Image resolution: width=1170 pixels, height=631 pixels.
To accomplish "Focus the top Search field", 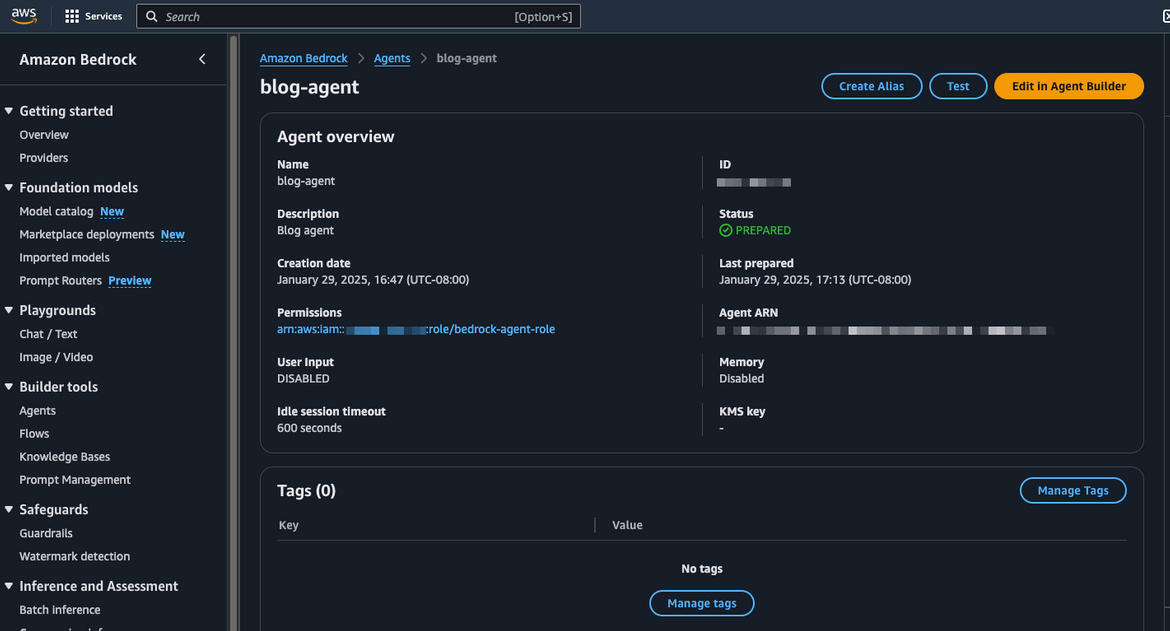I will click(x=358, y=16).
